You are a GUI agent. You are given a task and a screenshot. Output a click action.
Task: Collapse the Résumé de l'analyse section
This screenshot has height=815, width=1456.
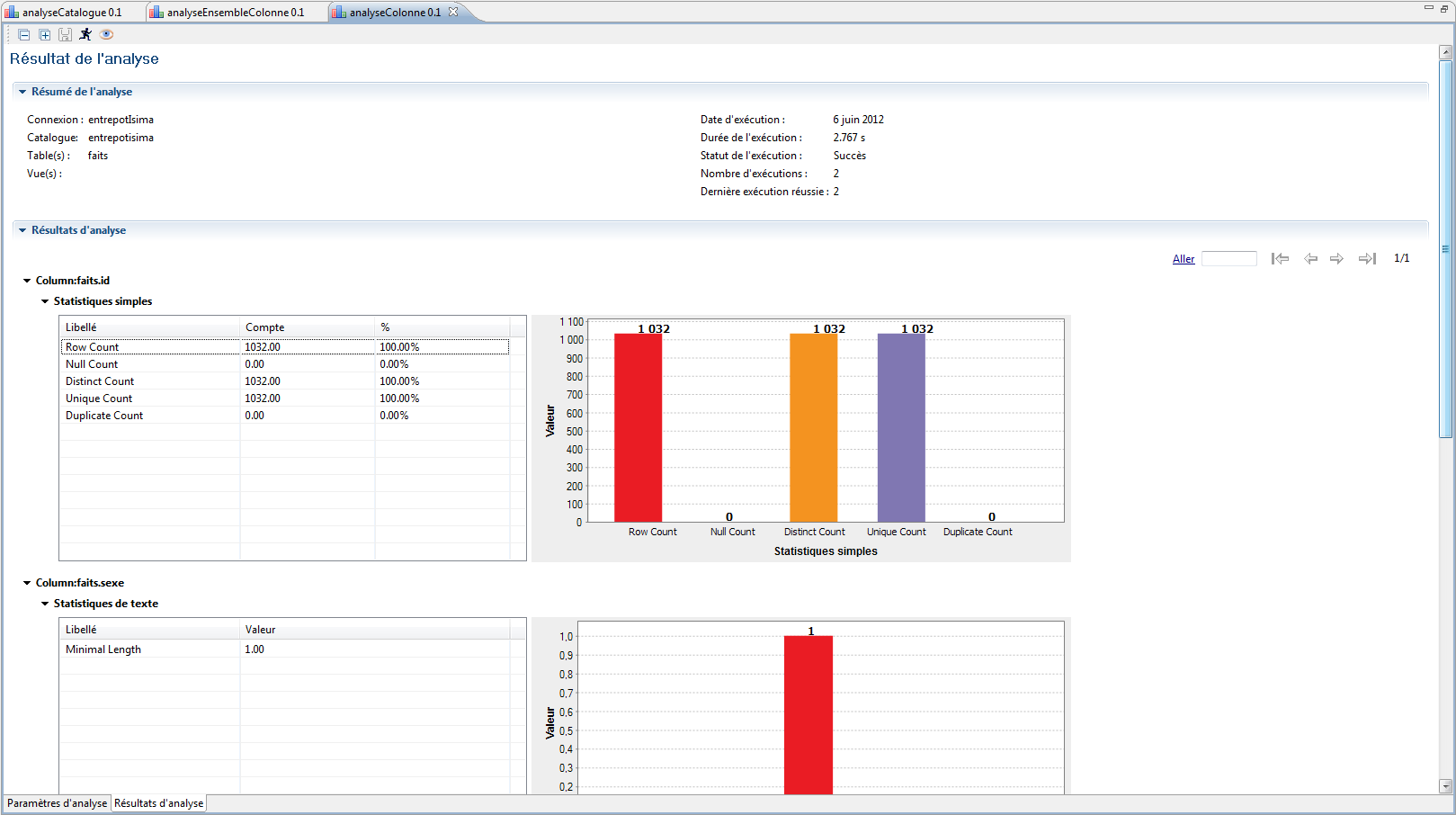tap(22, 92)
